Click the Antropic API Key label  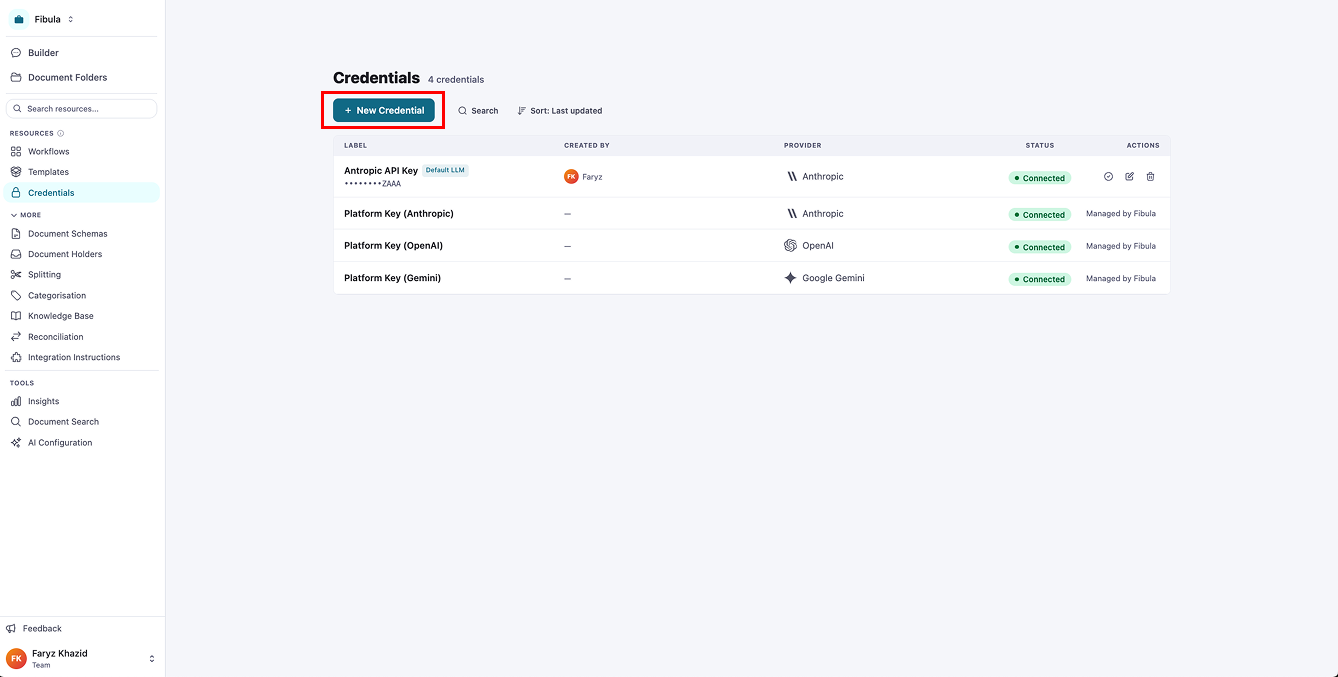point(381,171)
